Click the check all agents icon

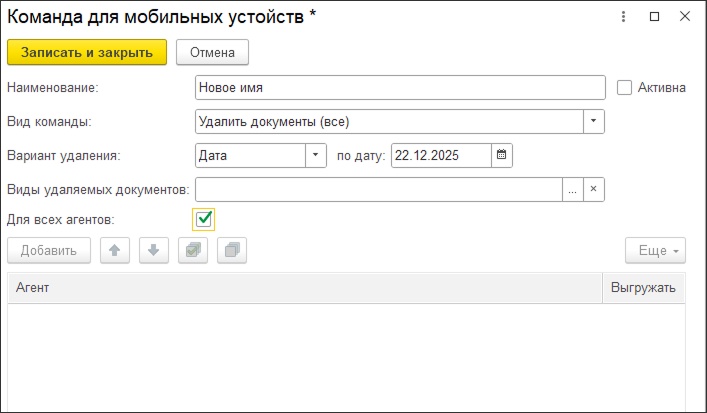pyautogui.click(x=192, y=251)
